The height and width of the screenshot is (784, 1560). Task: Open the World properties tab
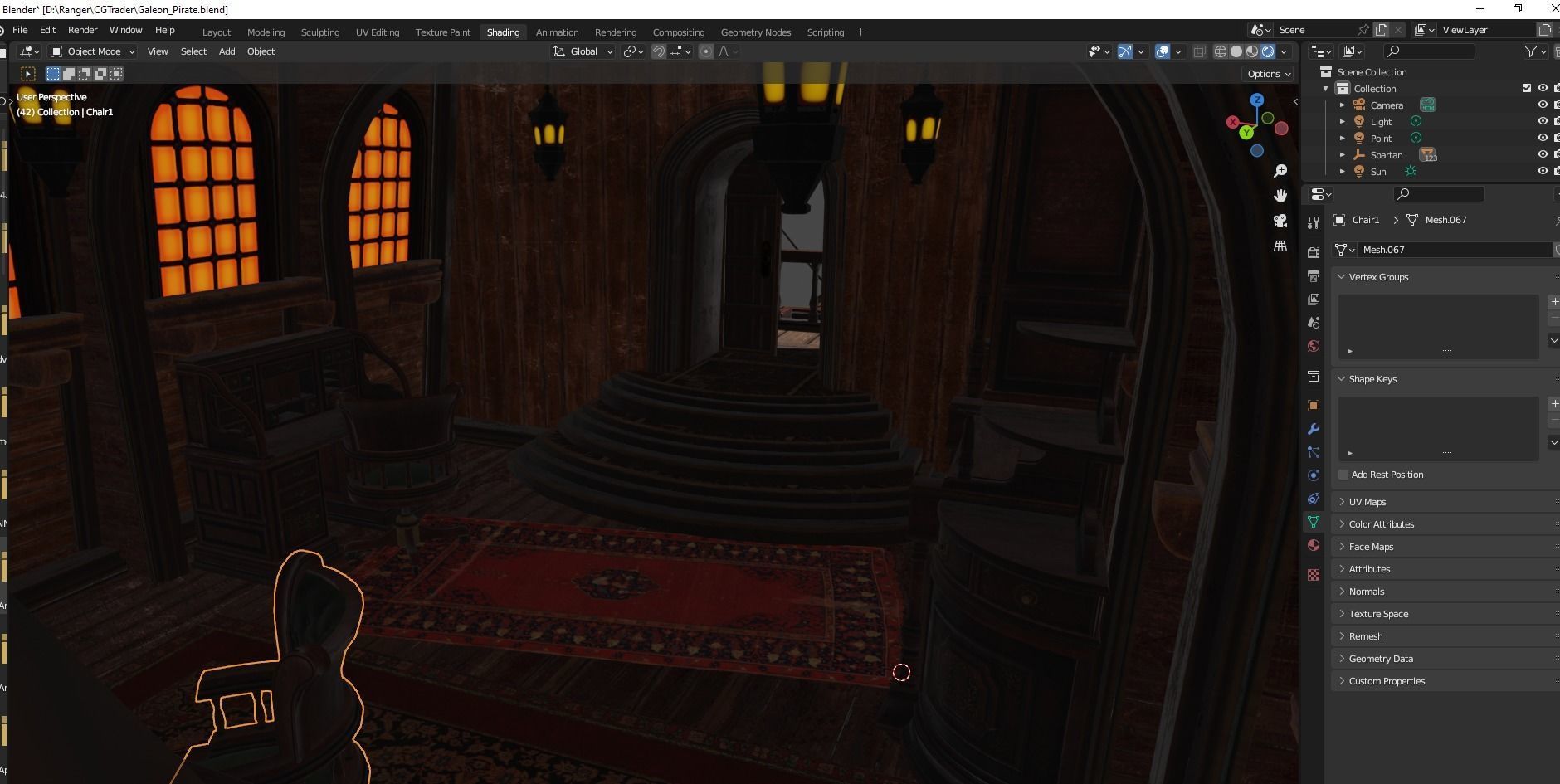pyautogui.click(x=1314, y=346)
